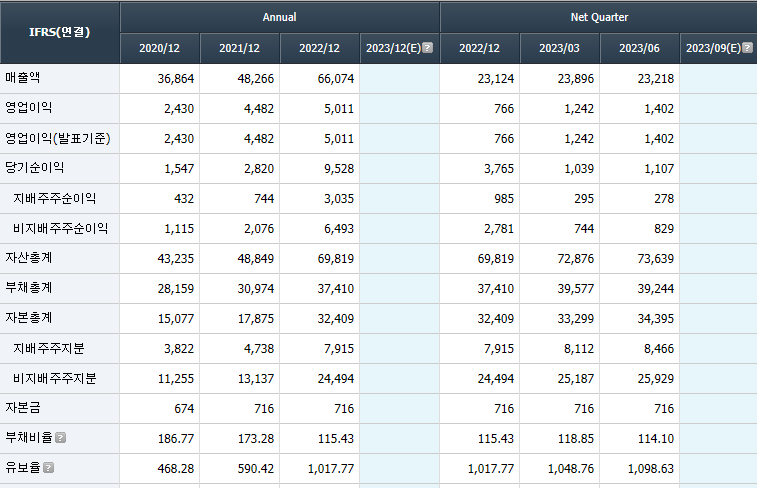757x488 pixels.
Task: Click 2023/06 유보율 value 1,098.63
Action: point(650,469)
